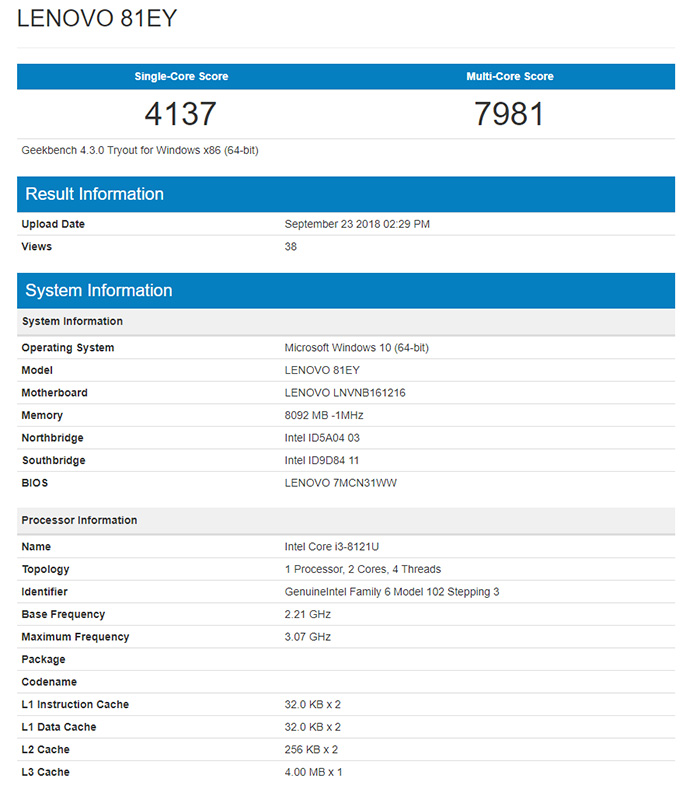Viewport: 700px width, 789px height.
Task: Click the processor Name label
Action: coord(36,547)
